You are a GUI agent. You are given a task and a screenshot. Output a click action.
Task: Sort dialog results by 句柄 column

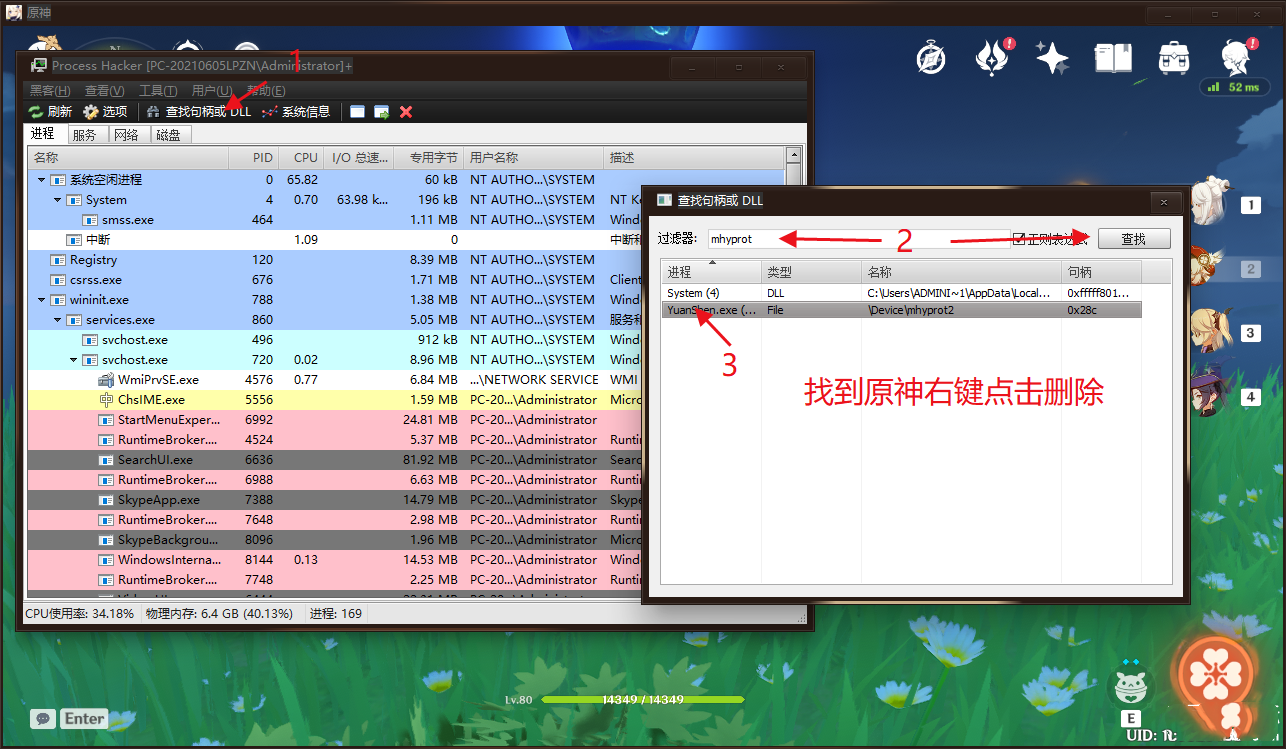(x=1101, y=272)
